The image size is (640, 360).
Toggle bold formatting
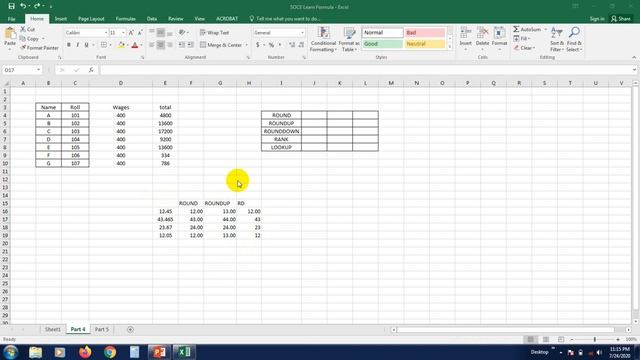69,45
